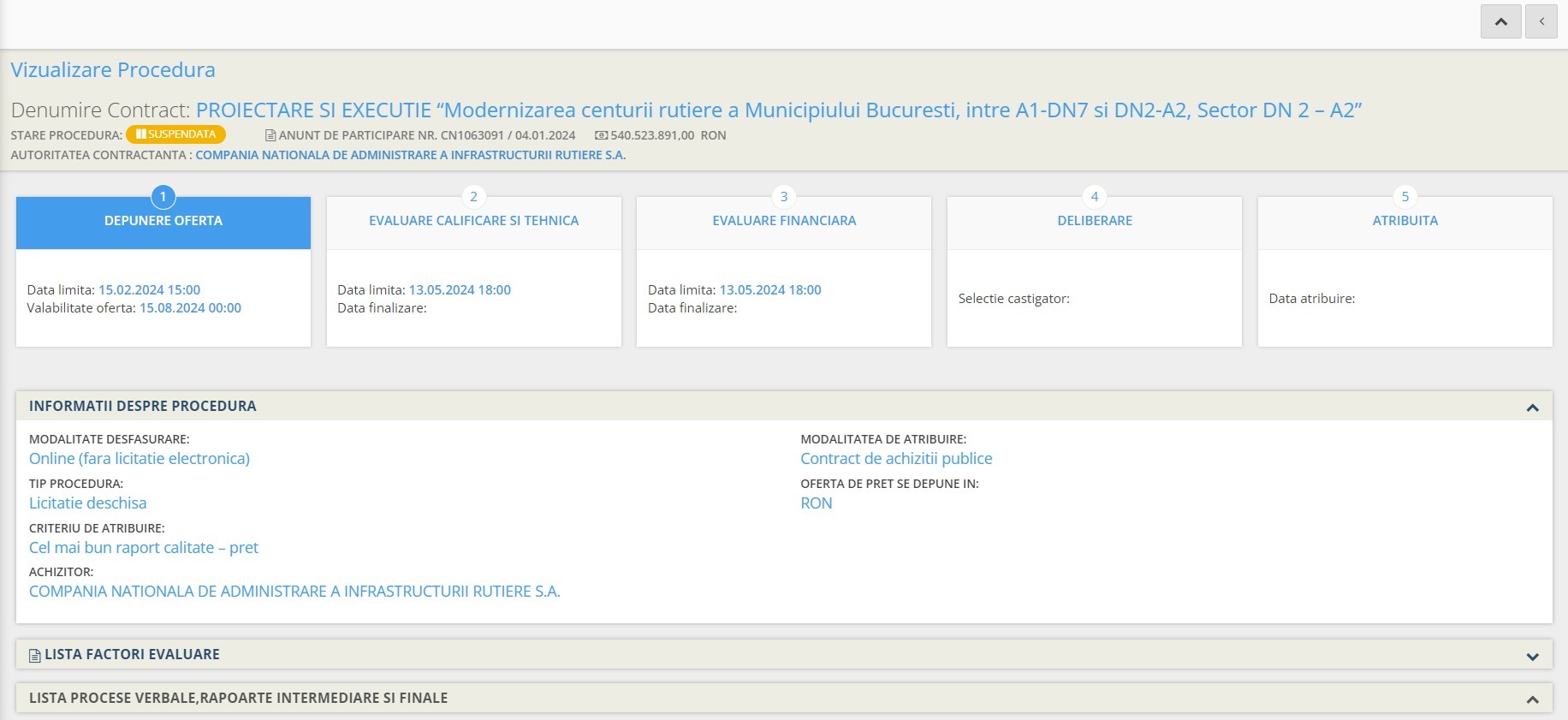Click the 540.523.891,00 RON value
Screen dimensions: 1568x720
click(x=668, y=135)
